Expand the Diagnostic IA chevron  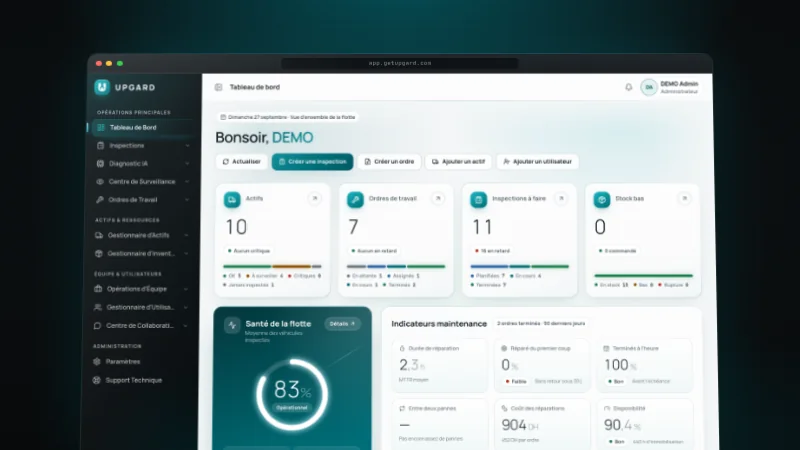(x=187, y=164)
